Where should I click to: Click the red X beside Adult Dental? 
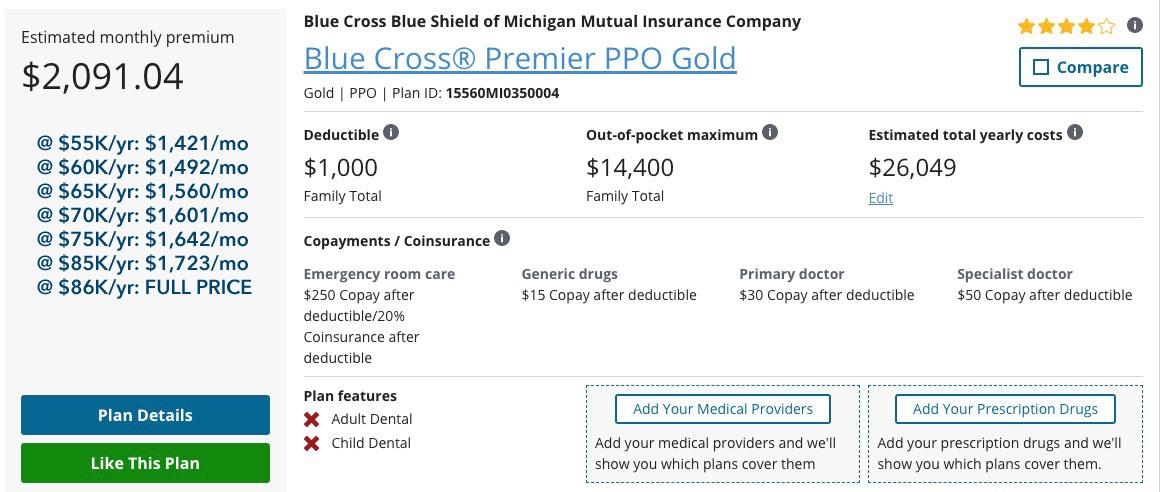pyautogui.click(x=312, y=419)
